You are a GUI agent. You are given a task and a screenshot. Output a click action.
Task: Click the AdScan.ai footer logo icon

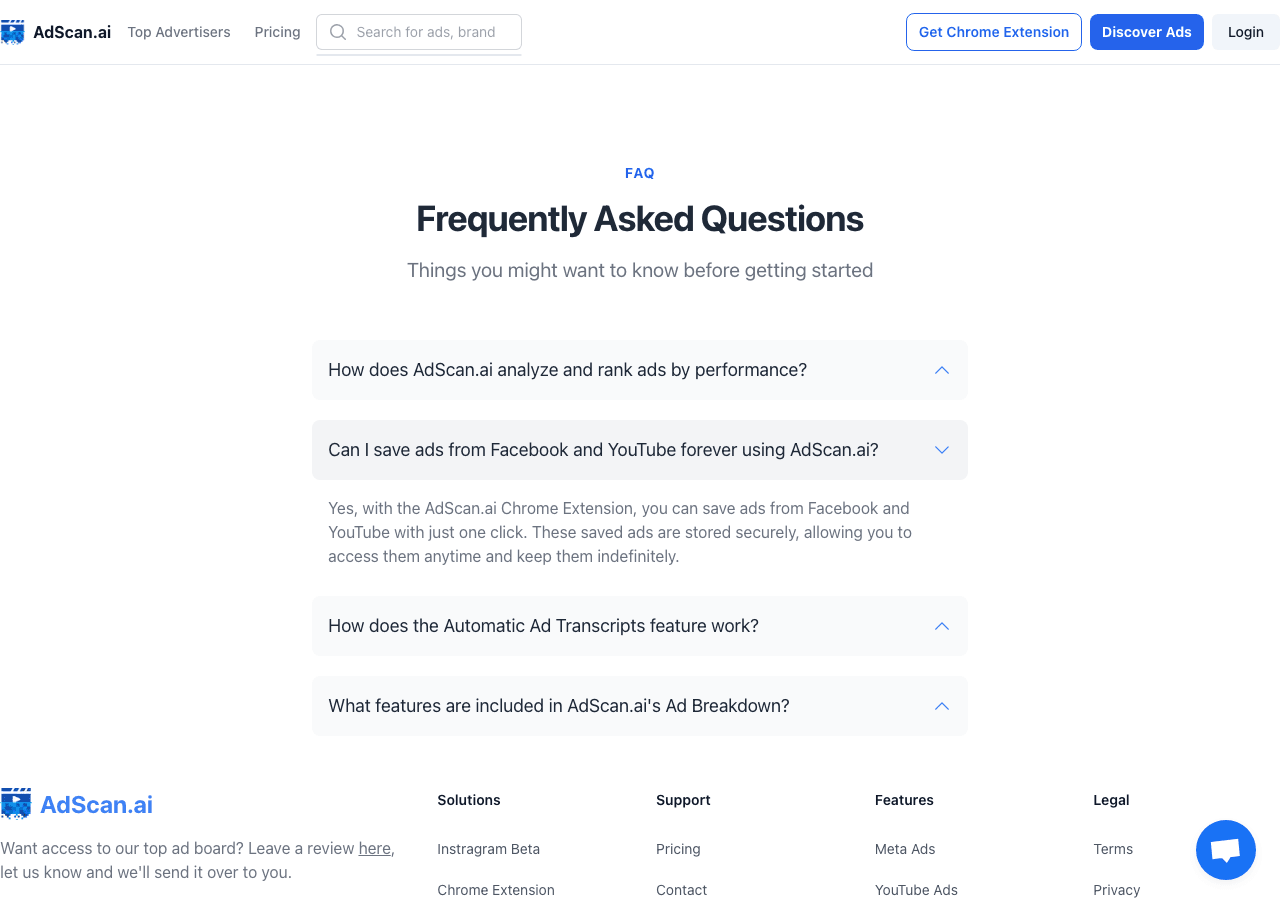click(16, 804)
